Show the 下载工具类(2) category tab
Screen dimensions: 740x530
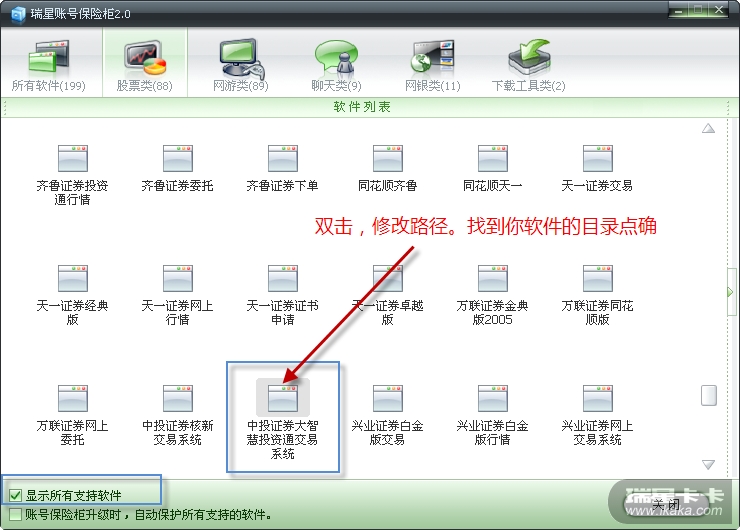tap(529, 65)
